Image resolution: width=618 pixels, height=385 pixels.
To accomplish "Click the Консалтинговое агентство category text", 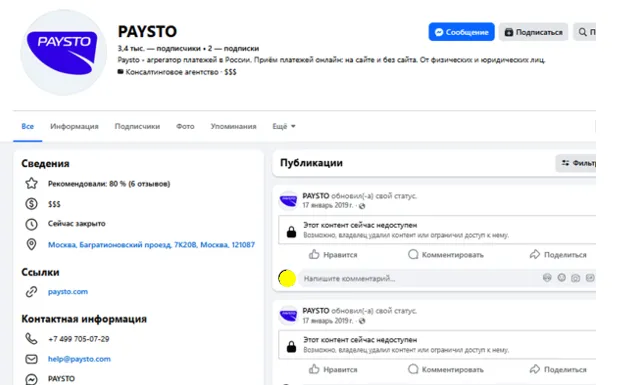I will (172, 72).
